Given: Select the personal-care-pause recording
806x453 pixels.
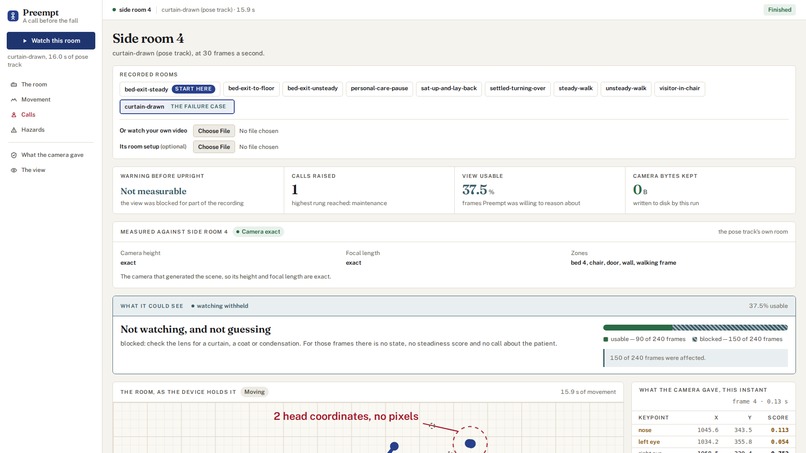Looking at the screenshot, I should pyautogui.click(x=379, y=88).
